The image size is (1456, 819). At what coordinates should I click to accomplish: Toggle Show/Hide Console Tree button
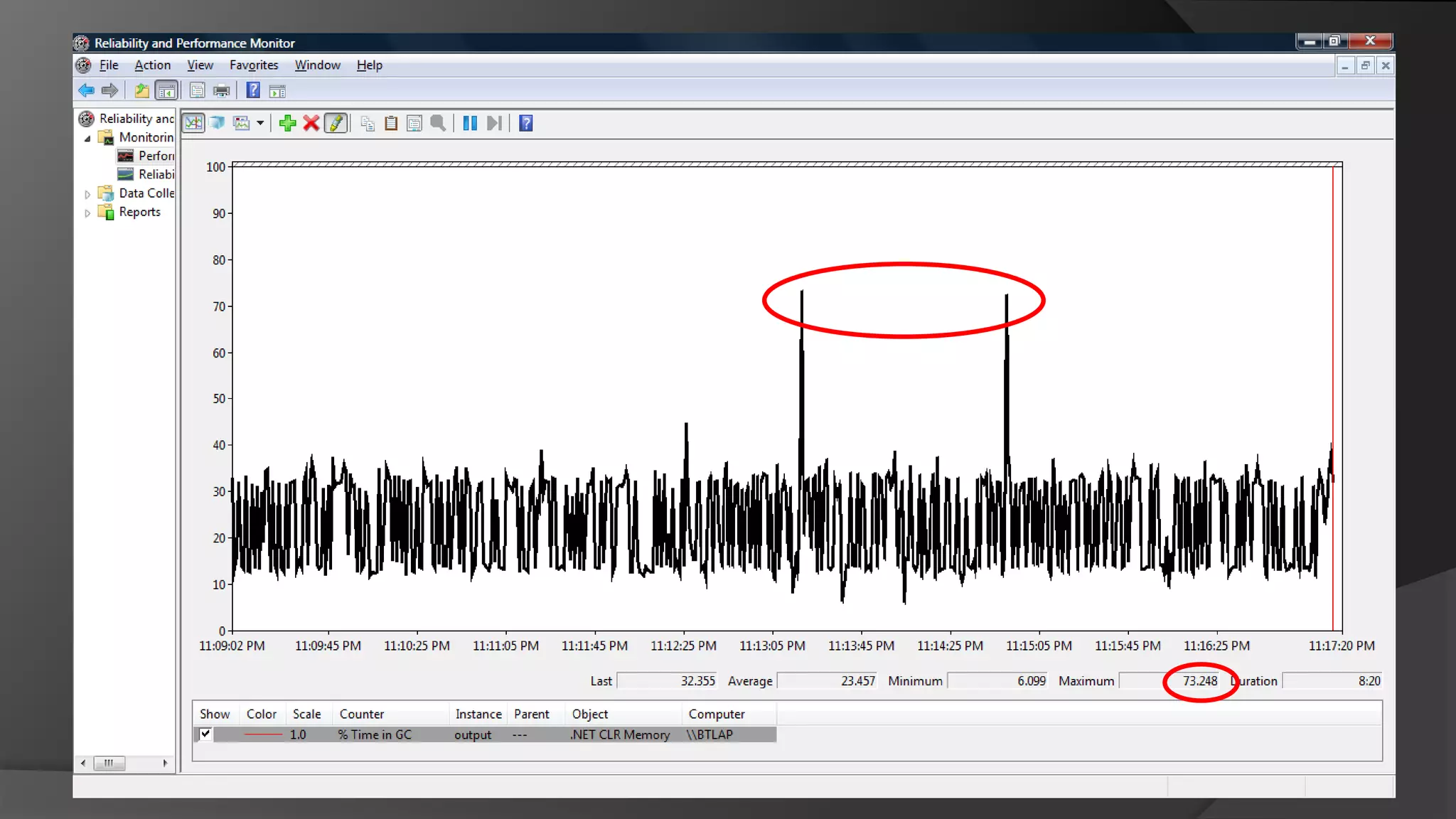[166, 90]
